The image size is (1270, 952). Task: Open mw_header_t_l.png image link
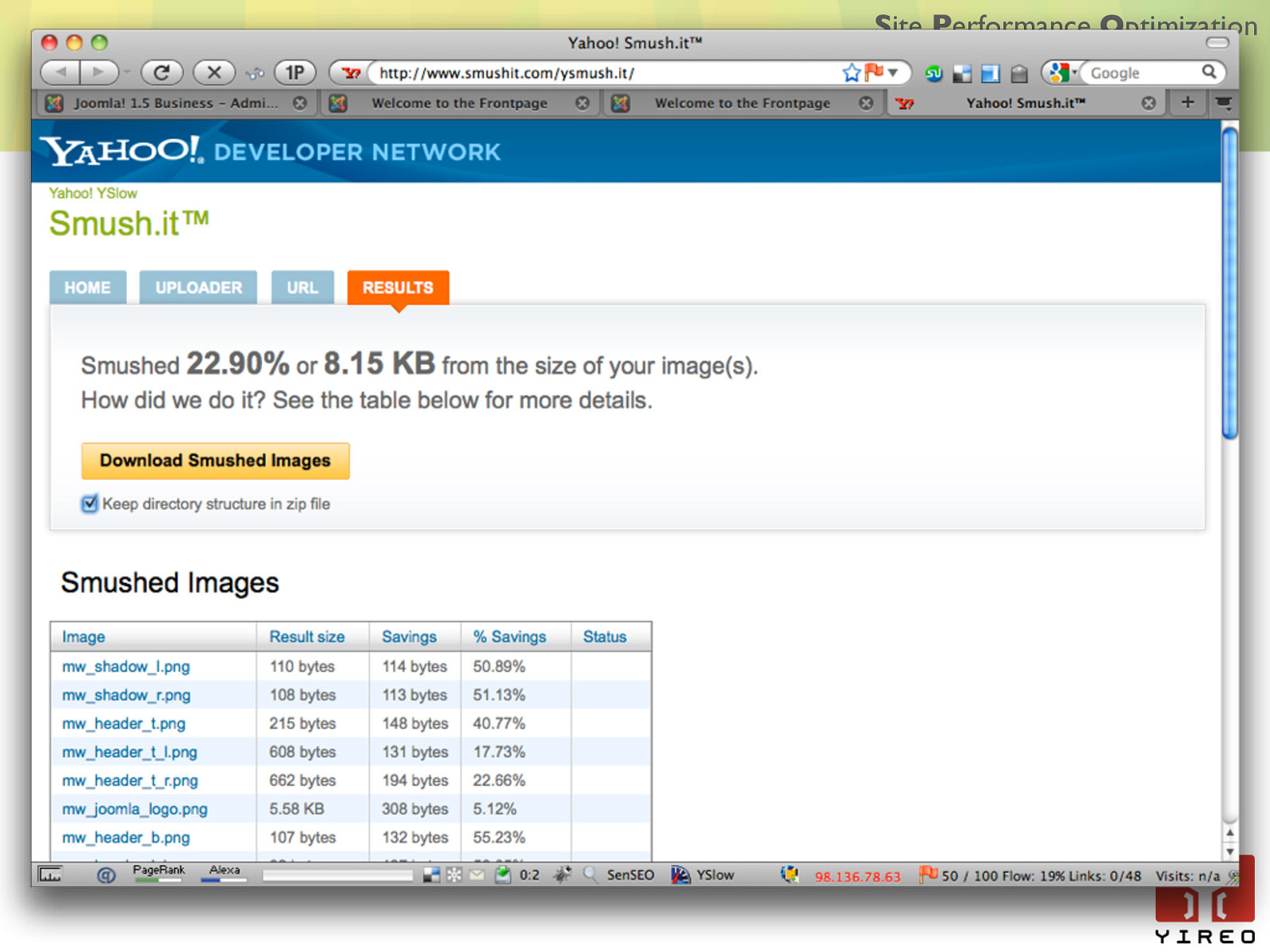pos(129,752)
